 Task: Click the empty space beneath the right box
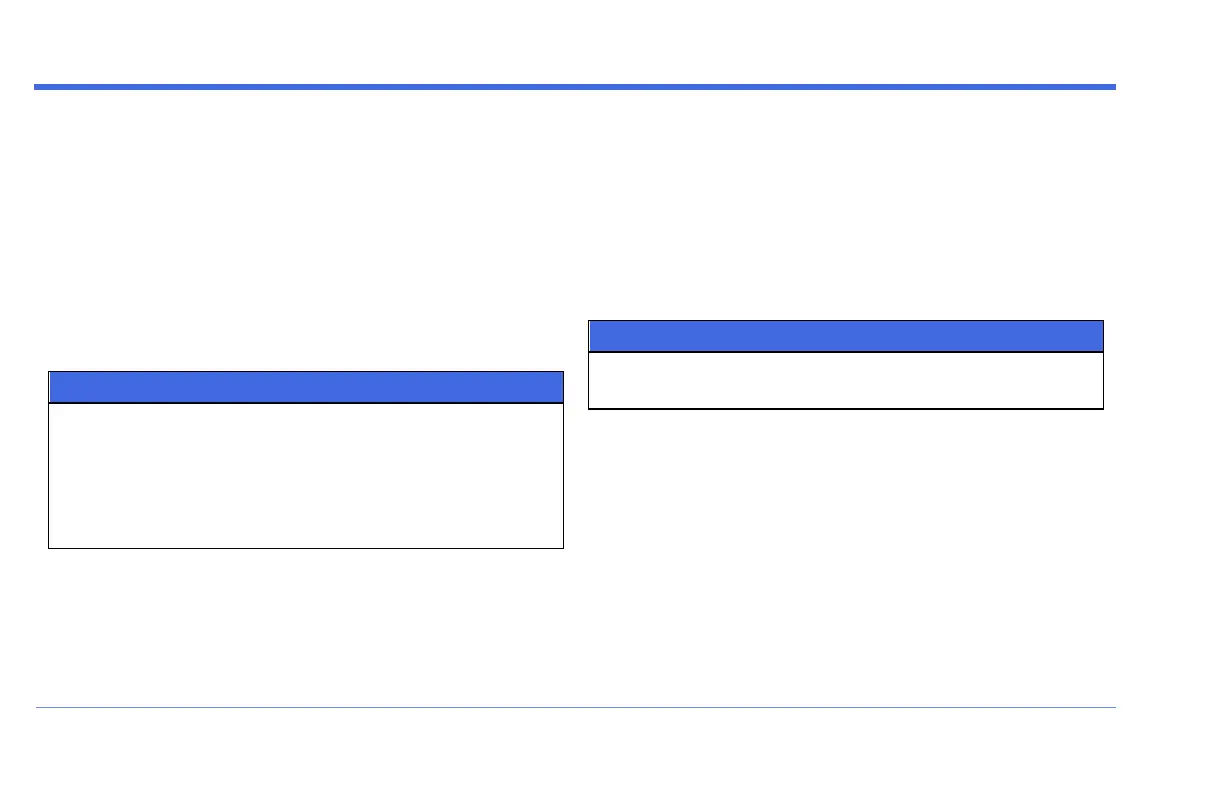(845, 550)
